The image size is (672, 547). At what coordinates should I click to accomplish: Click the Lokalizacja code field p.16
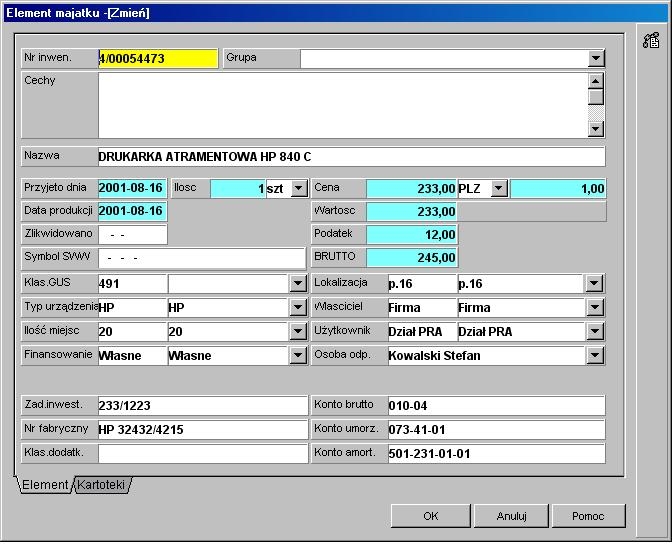click(x=422, y=283)
